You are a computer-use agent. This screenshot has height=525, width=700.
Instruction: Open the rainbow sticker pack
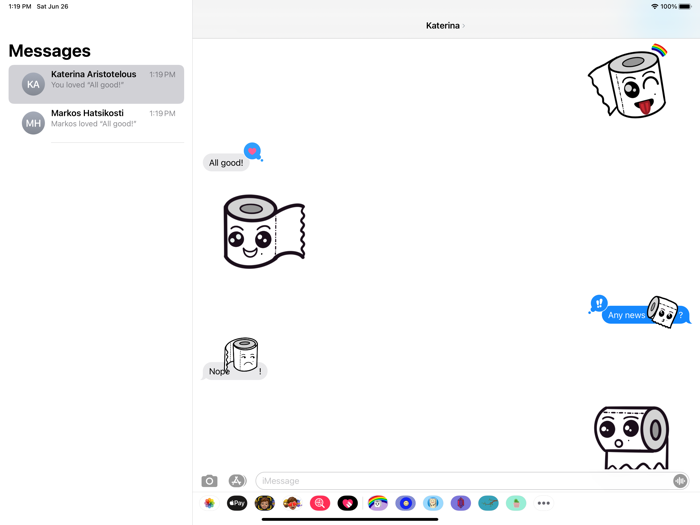tap(377, 504)
